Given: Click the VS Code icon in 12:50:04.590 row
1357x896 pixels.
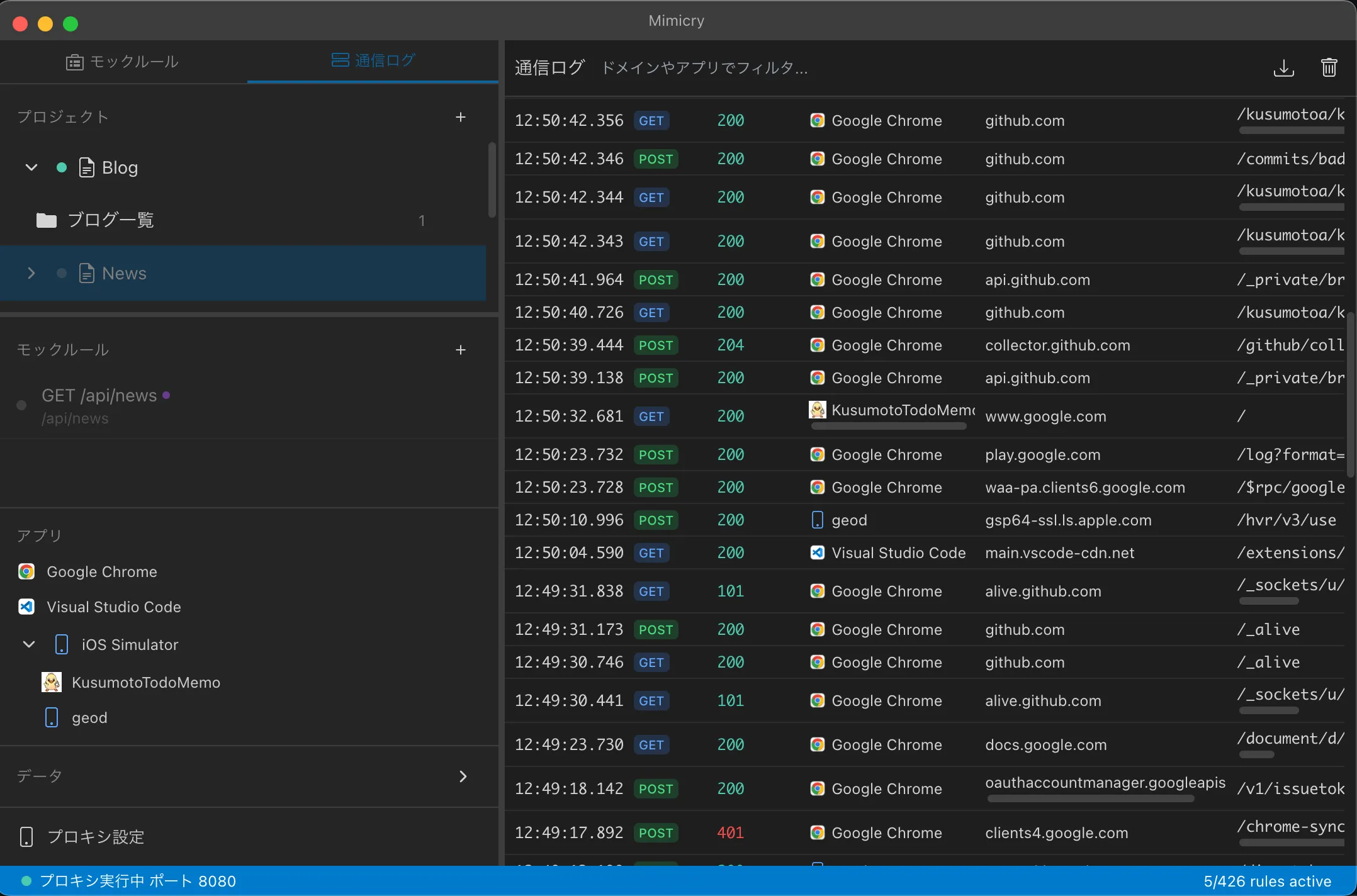Looking at the screenshot, I should point(817,552).
